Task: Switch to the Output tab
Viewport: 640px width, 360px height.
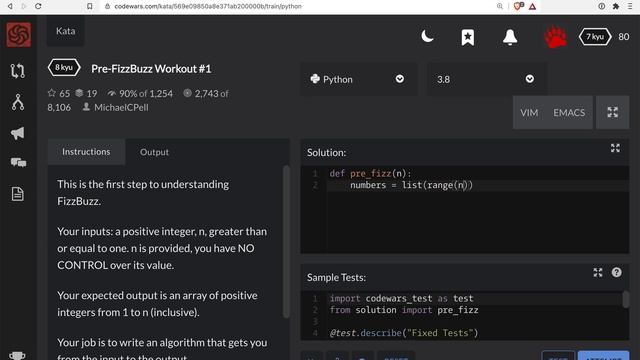Action: click(x=154, y=152)
